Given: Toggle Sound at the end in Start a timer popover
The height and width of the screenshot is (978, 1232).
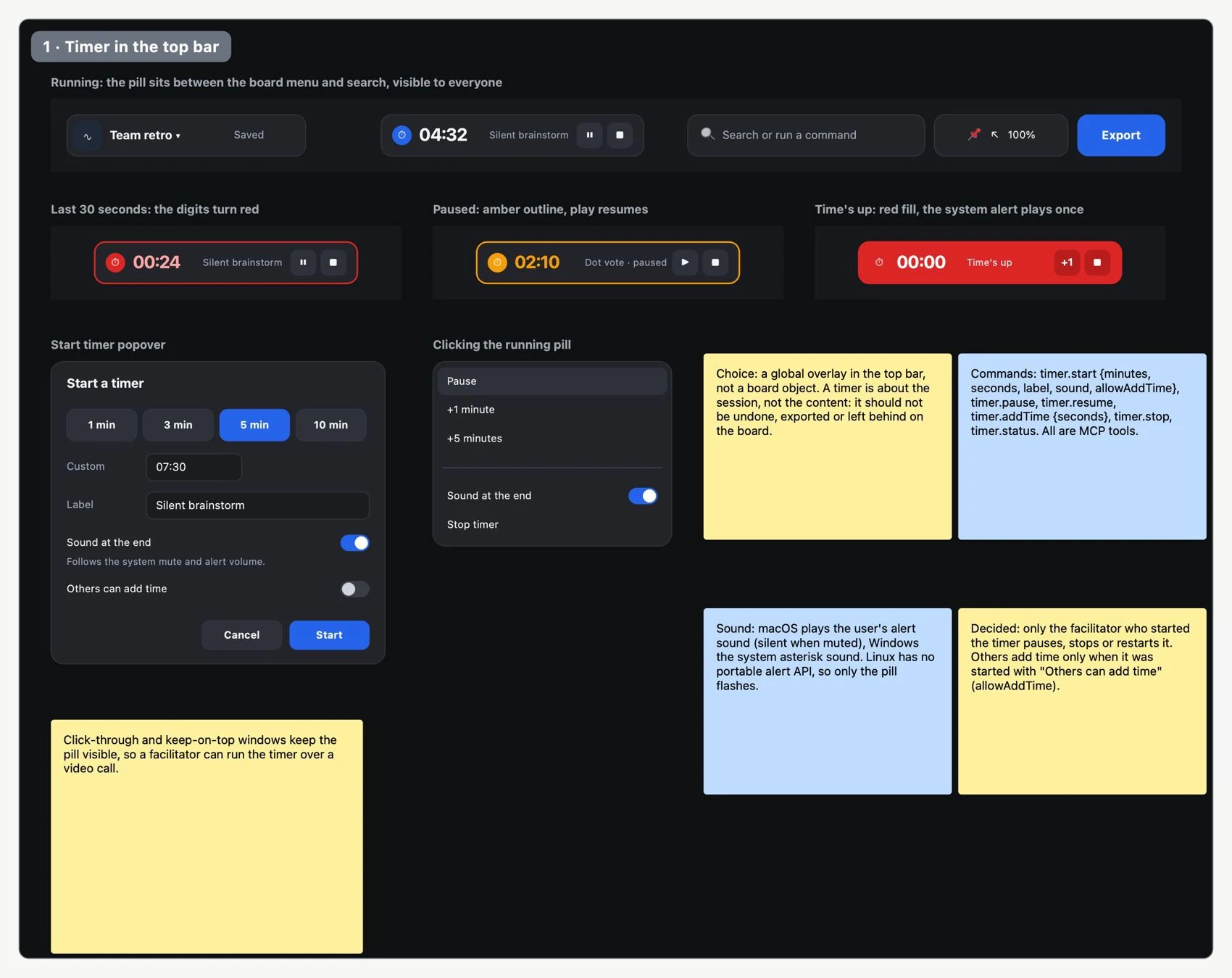Looking at the screenshot, I should coord(354,543).
